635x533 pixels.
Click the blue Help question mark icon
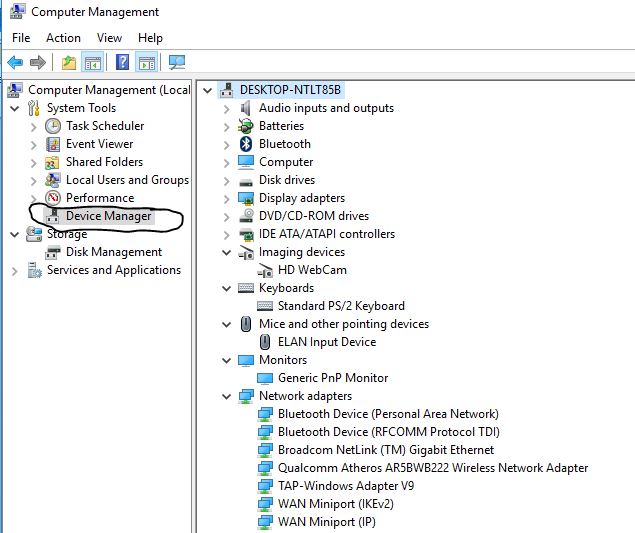[122, 62]
